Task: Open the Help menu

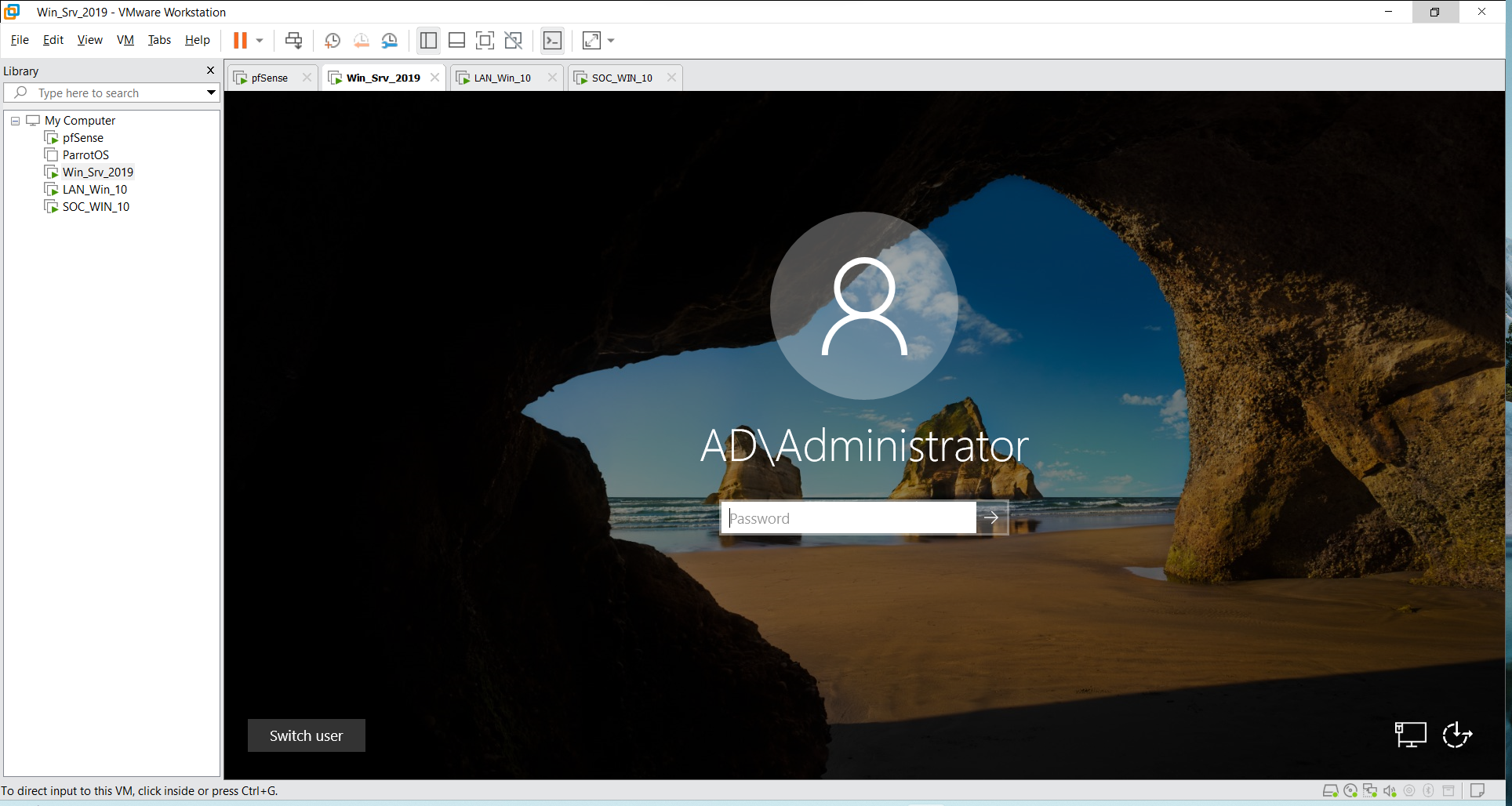Action: 198,40
